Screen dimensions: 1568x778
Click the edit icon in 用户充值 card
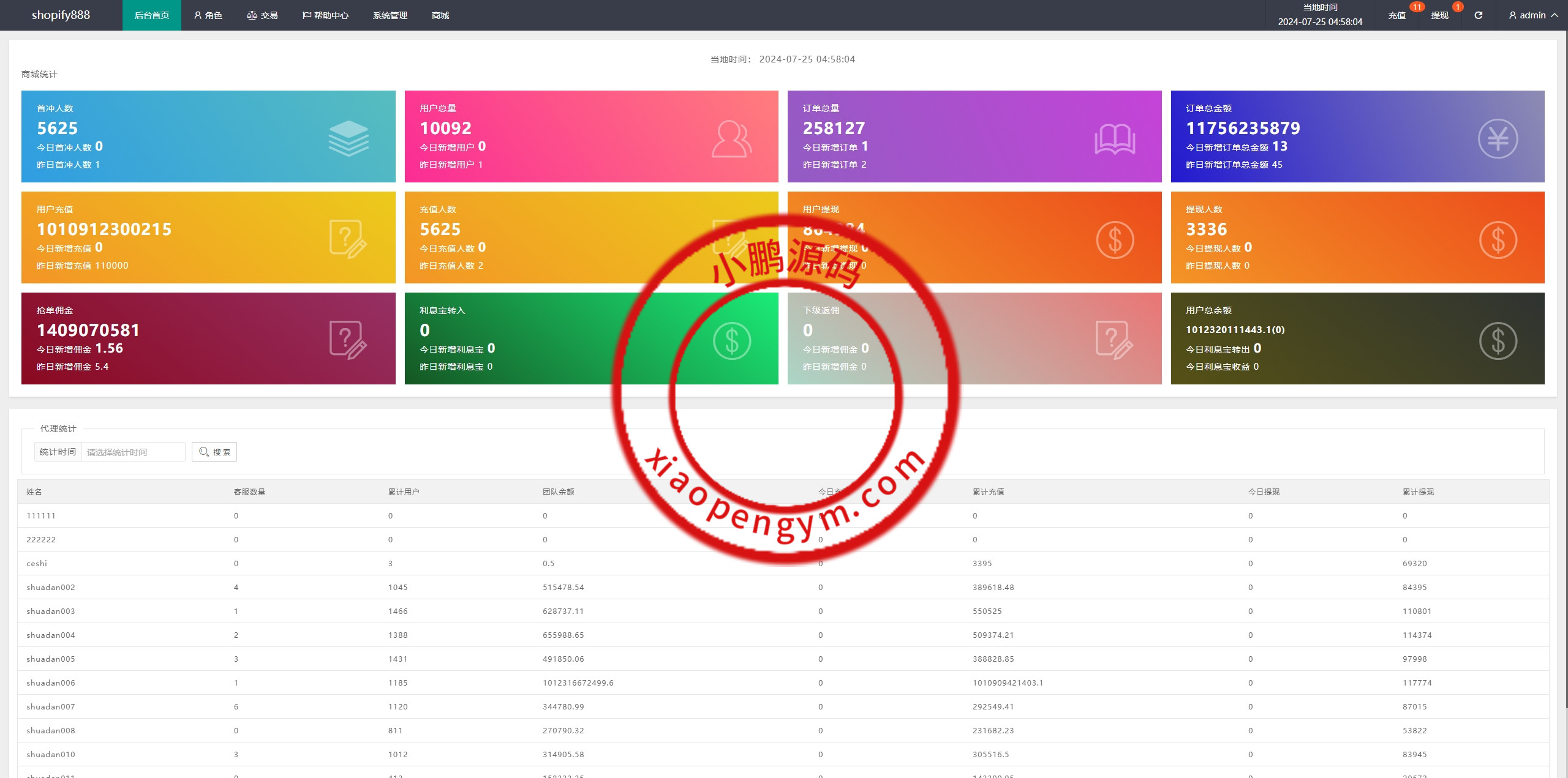click(348, 239)
